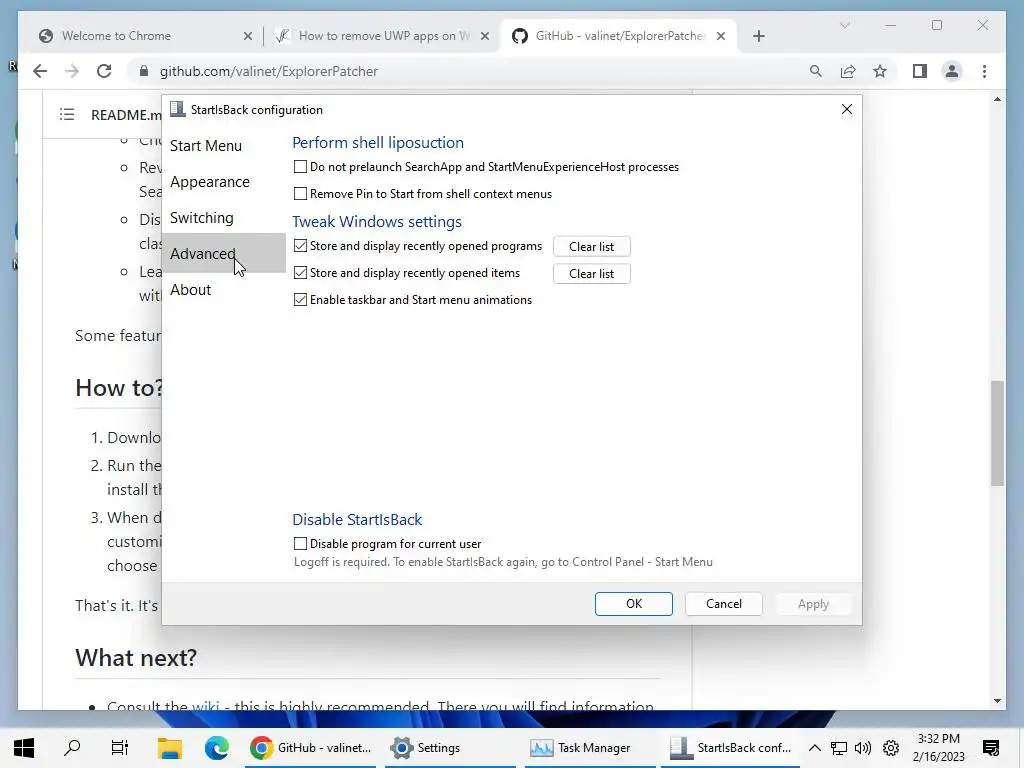Image resolution: width=1024 pixels, height=768 pixels.
Task: Open the Windows Start button
Action: click(24, 748)
